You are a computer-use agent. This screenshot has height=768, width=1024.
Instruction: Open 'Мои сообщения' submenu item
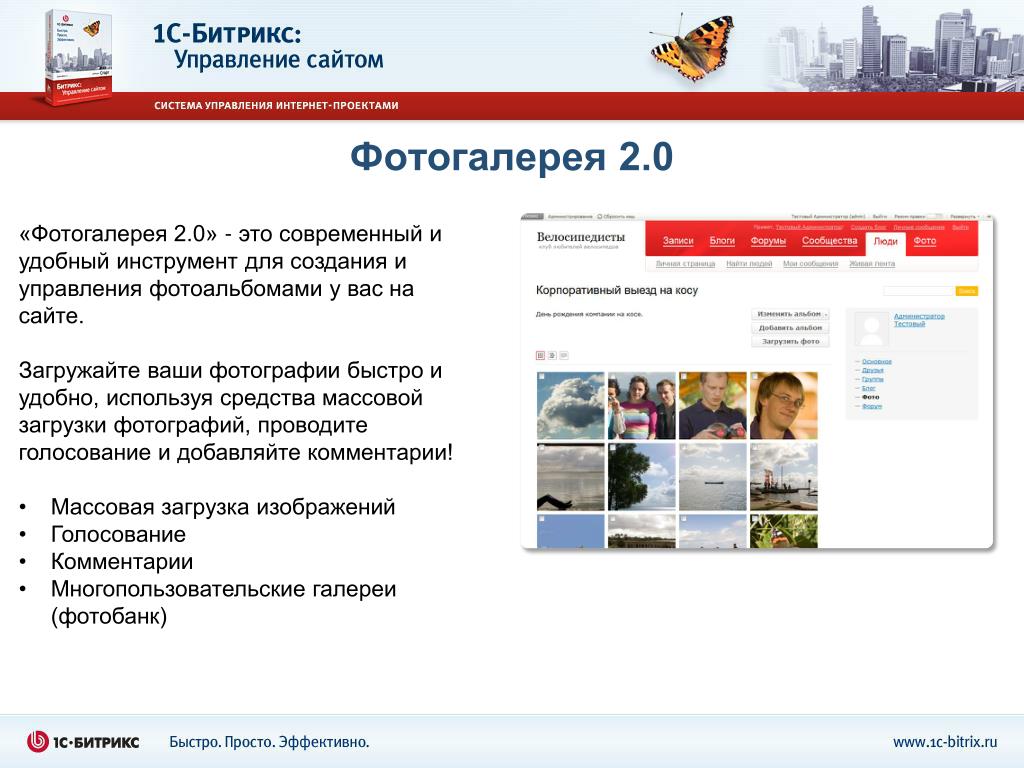810,264
